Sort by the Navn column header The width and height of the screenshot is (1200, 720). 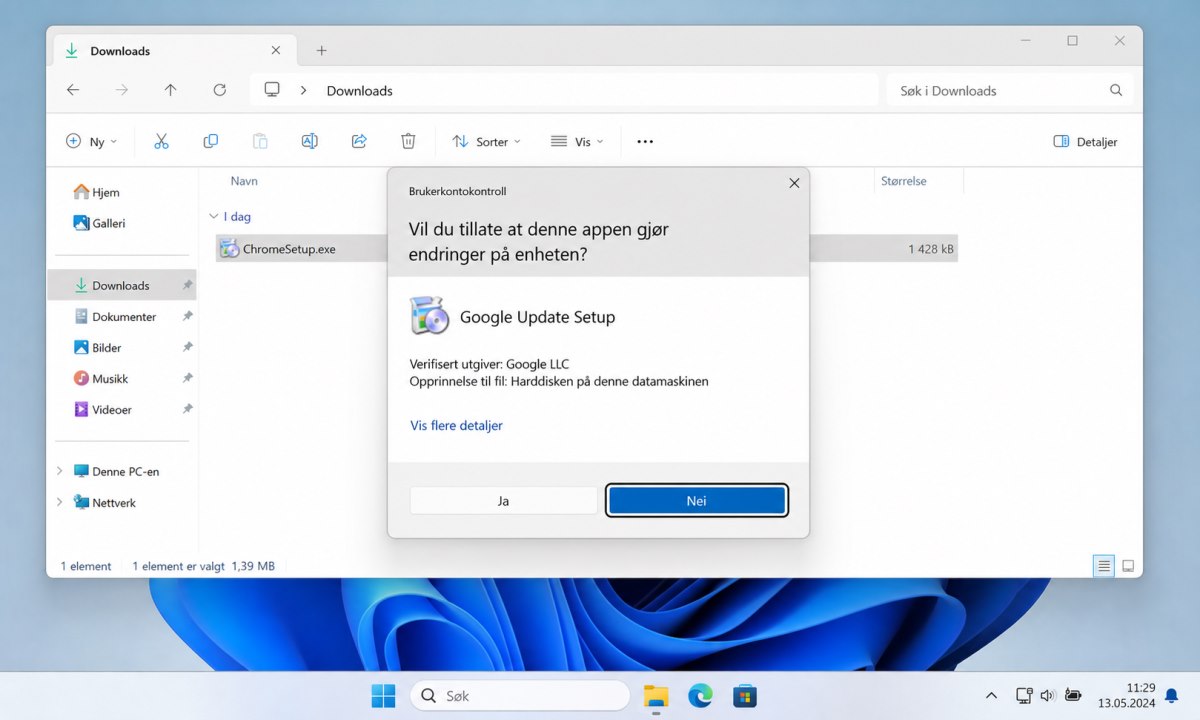coord(244,181)
